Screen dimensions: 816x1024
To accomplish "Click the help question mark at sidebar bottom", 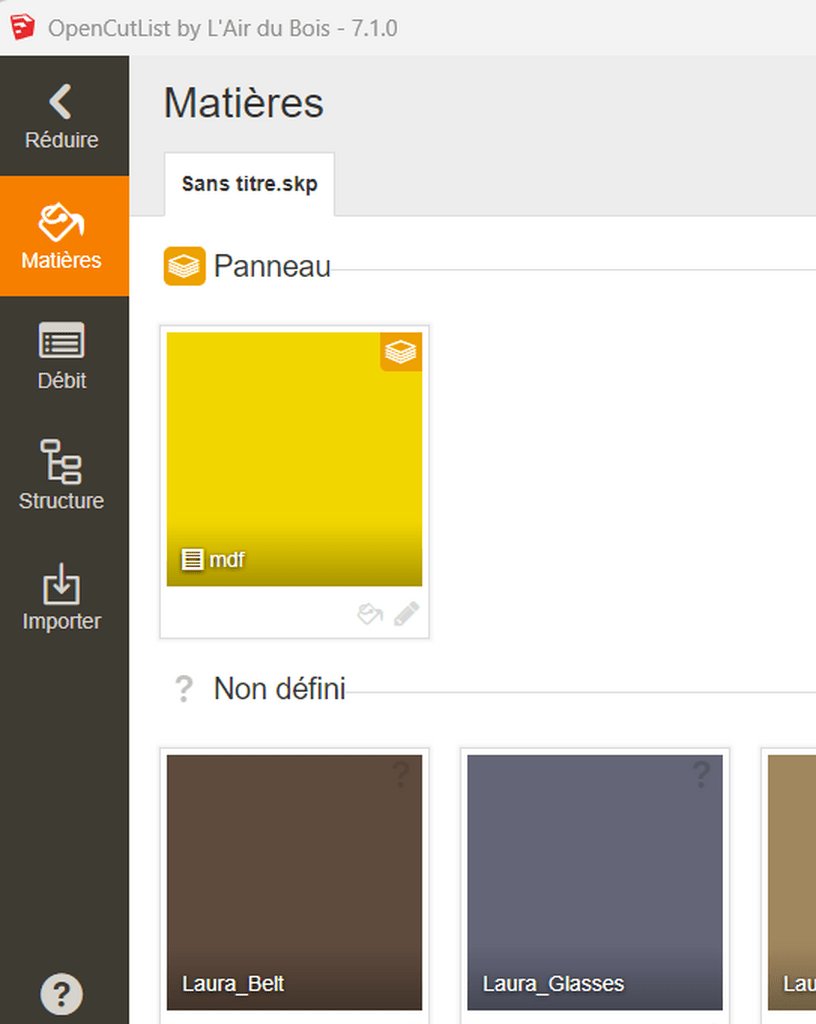I will coord(61,994).
